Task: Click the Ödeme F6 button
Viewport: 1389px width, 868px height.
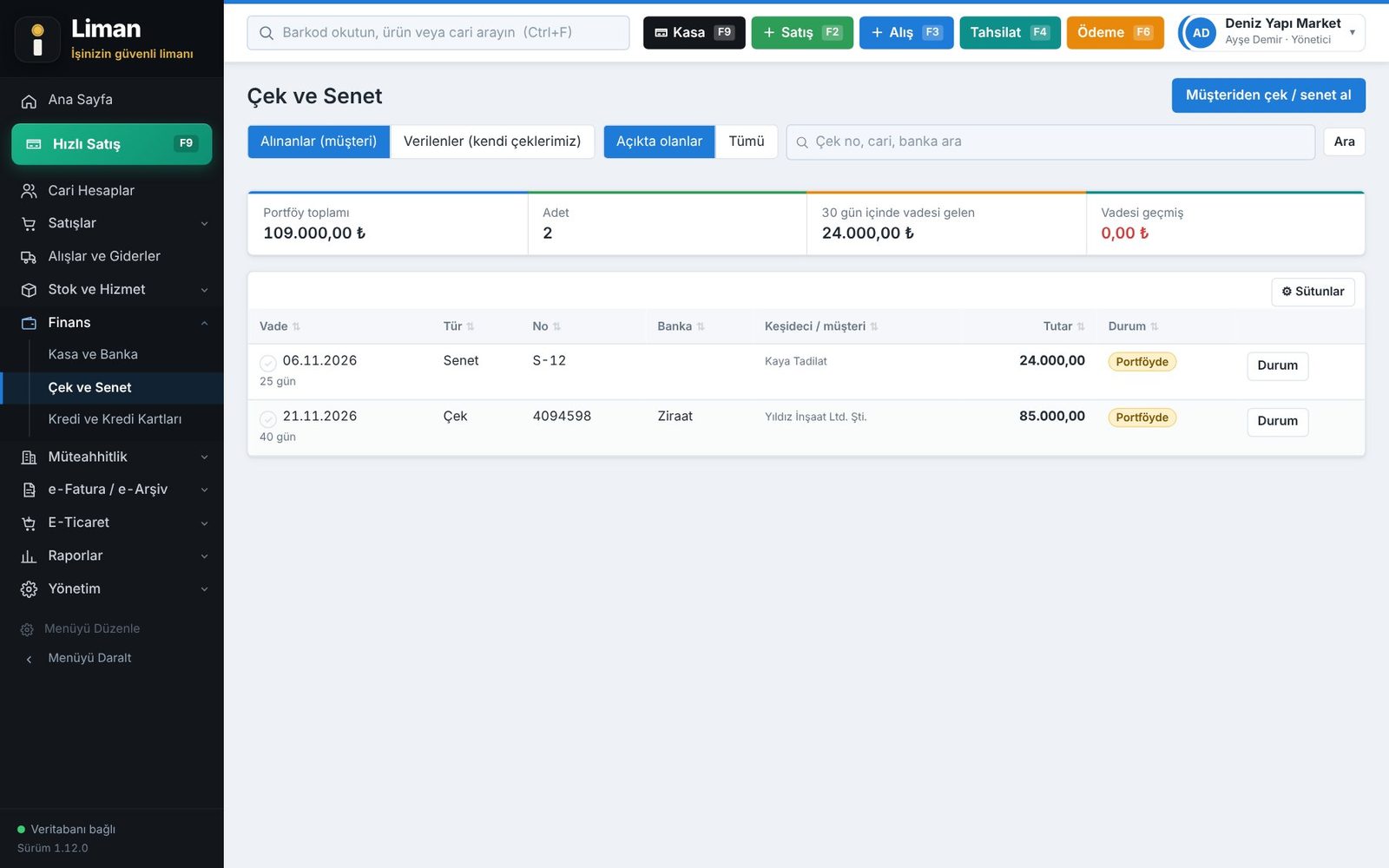Action: (1115, 33)
